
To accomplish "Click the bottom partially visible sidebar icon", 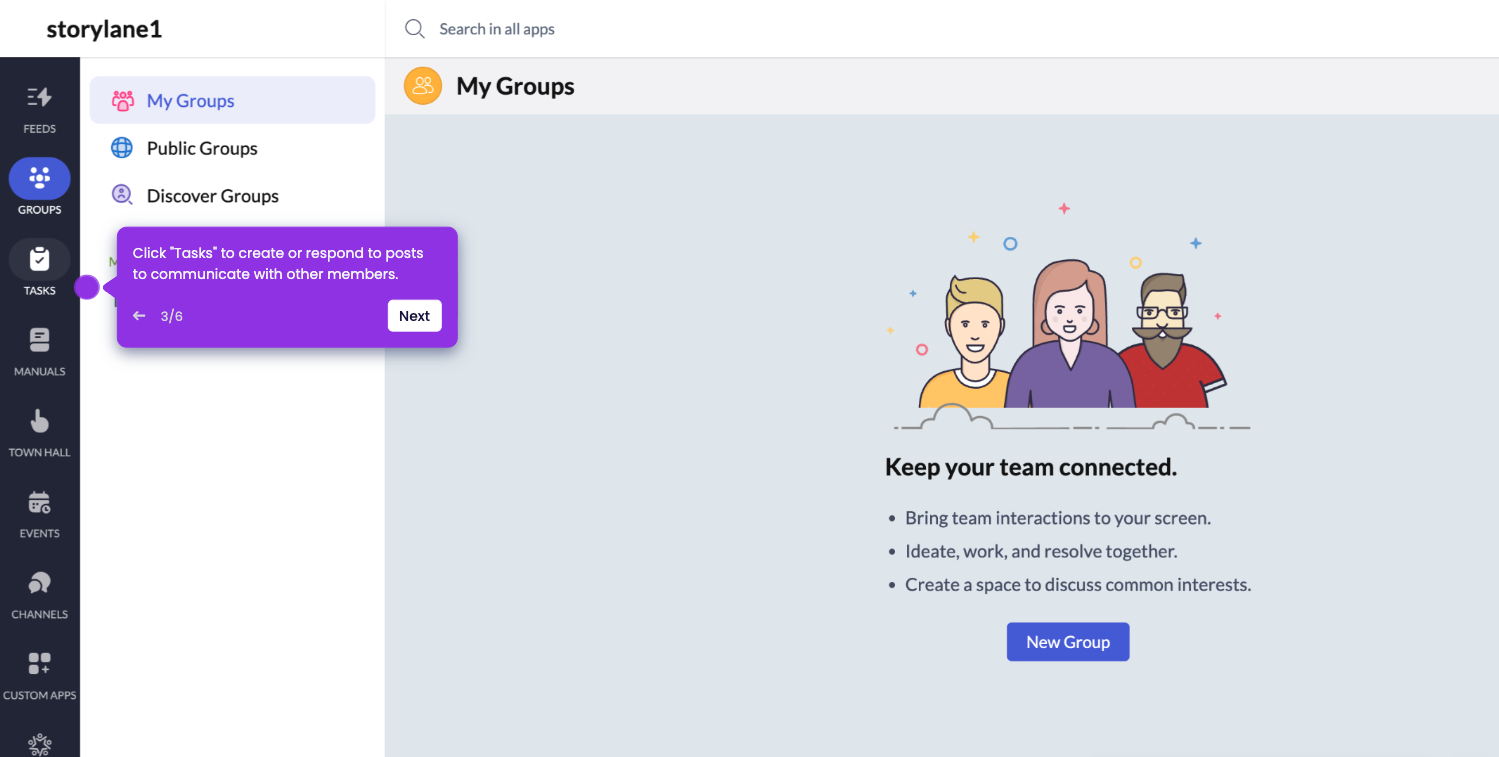I will click(x=39, y=745).
